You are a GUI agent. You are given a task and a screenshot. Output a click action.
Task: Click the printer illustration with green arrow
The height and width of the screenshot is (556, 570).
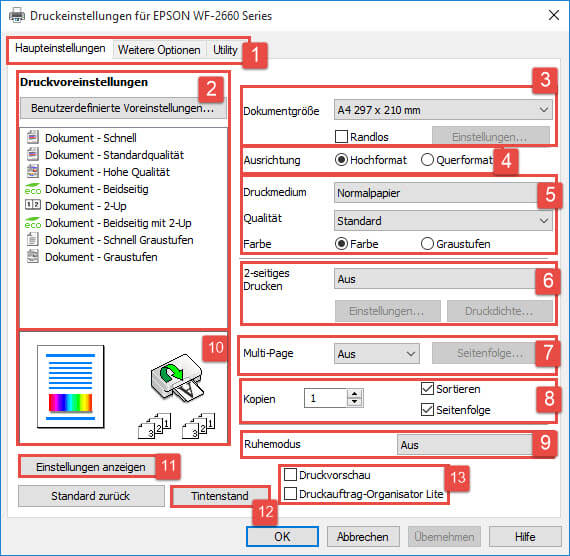(177, 378)
